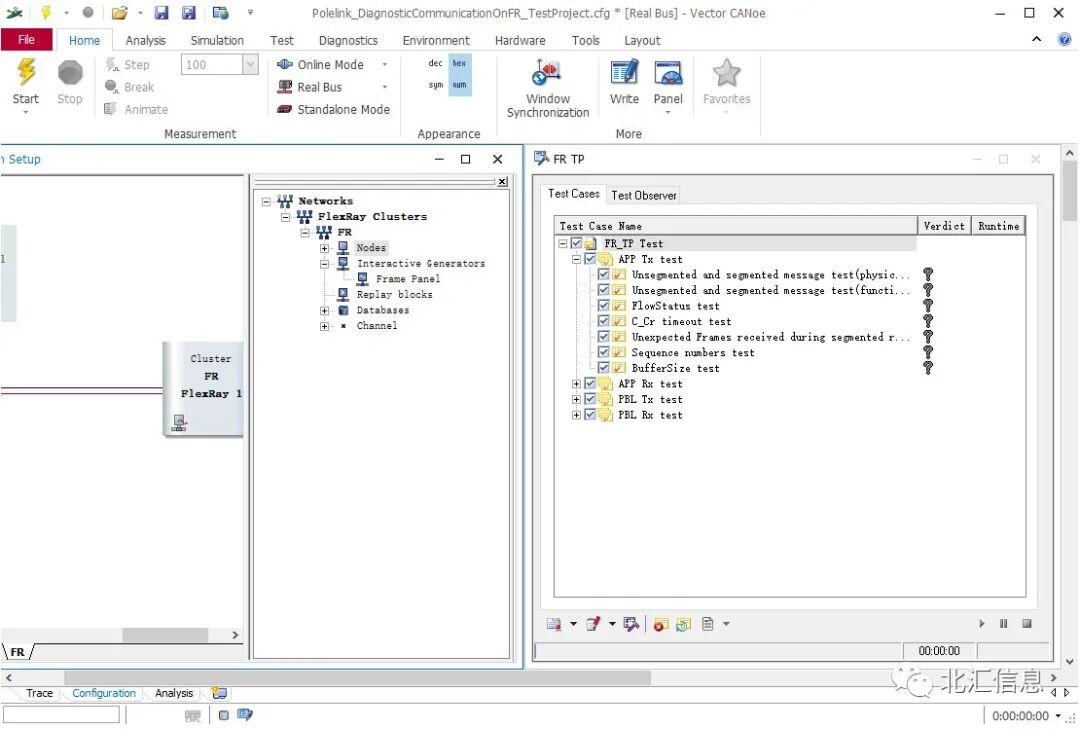Collapse the APP Tx test group
Viewport: 1080px width, 729px height.
[x=577, y=259]
